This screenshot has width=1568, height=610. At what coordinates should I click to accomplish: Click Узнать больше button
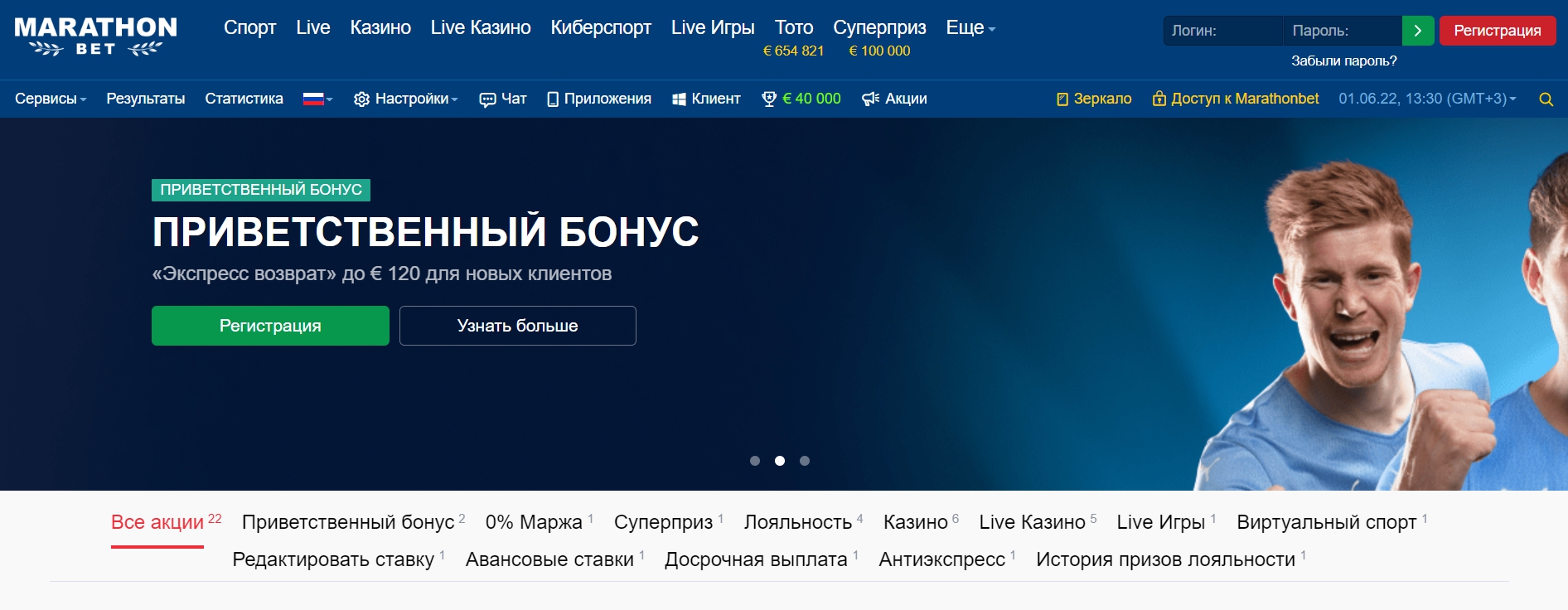(518, 326)
